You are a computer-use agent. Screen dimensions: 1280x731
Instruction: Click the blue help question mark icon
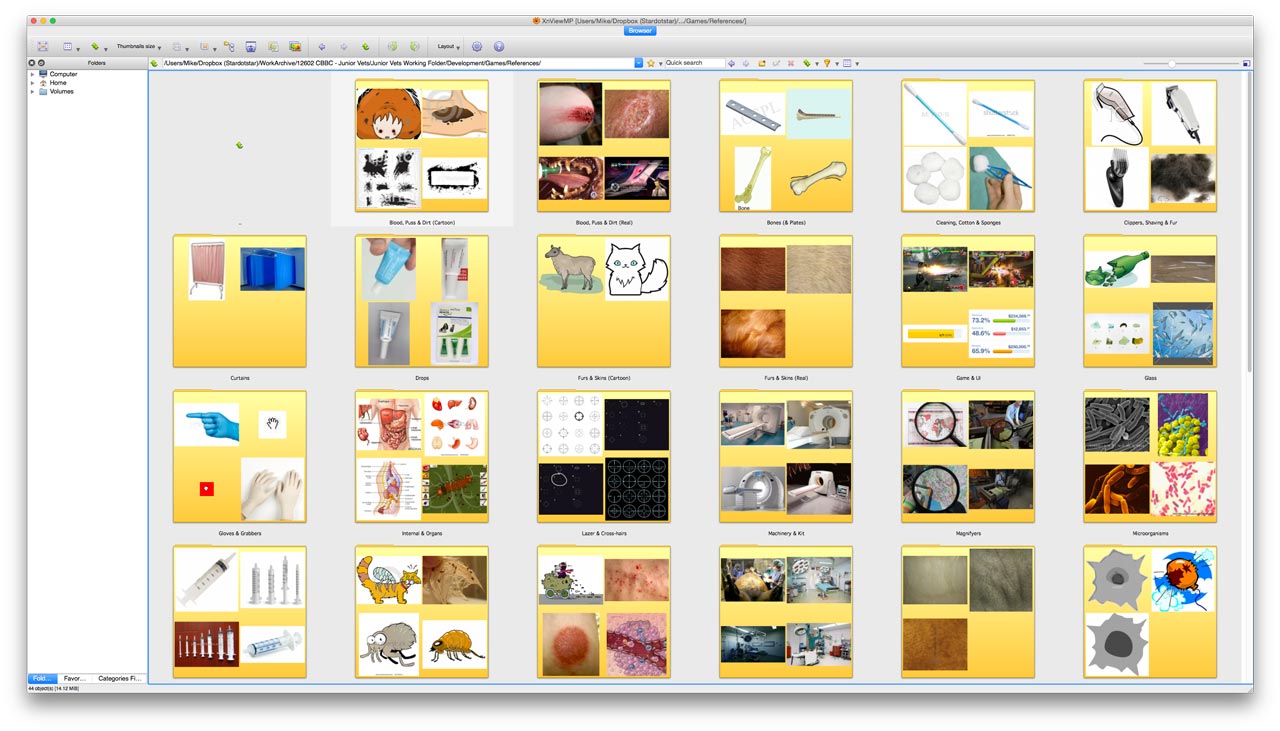click(x=499, y=46)
